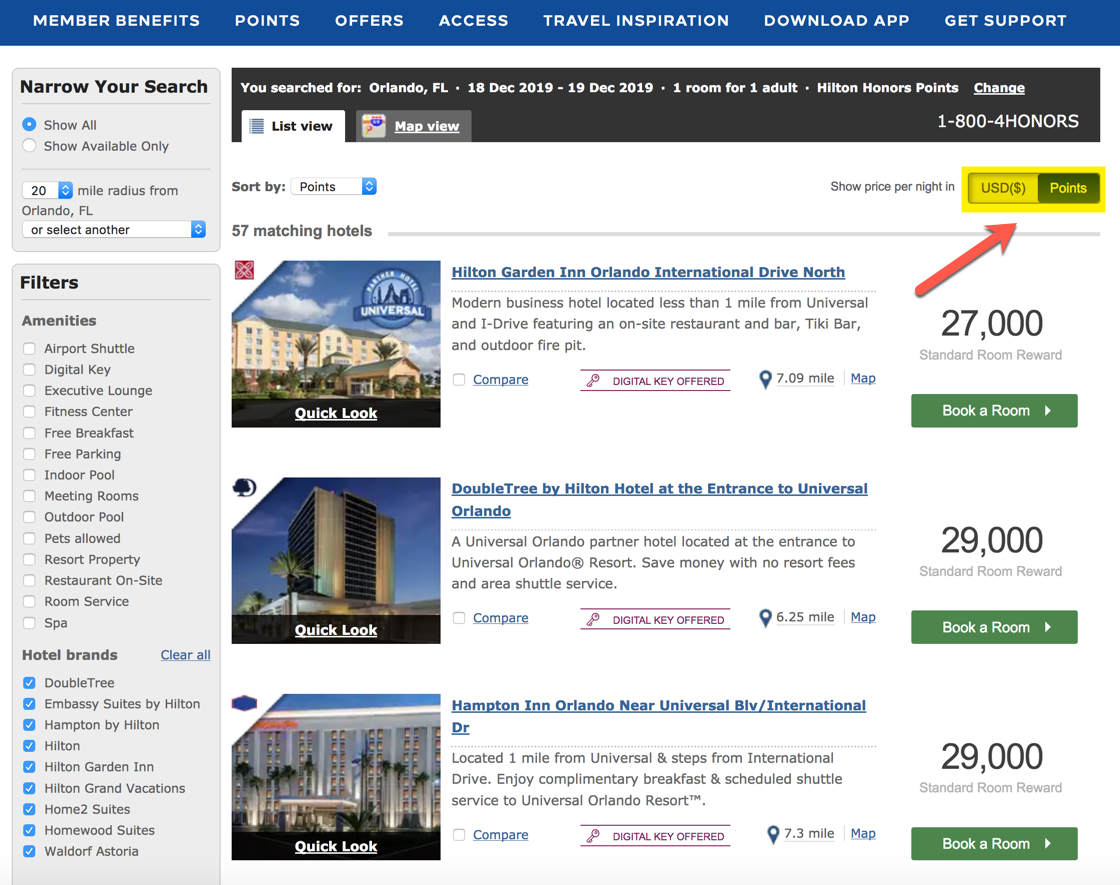
Task: Open Hilton Garden Inn Orlando International Drive North link
Action: [x=648, y=272]
